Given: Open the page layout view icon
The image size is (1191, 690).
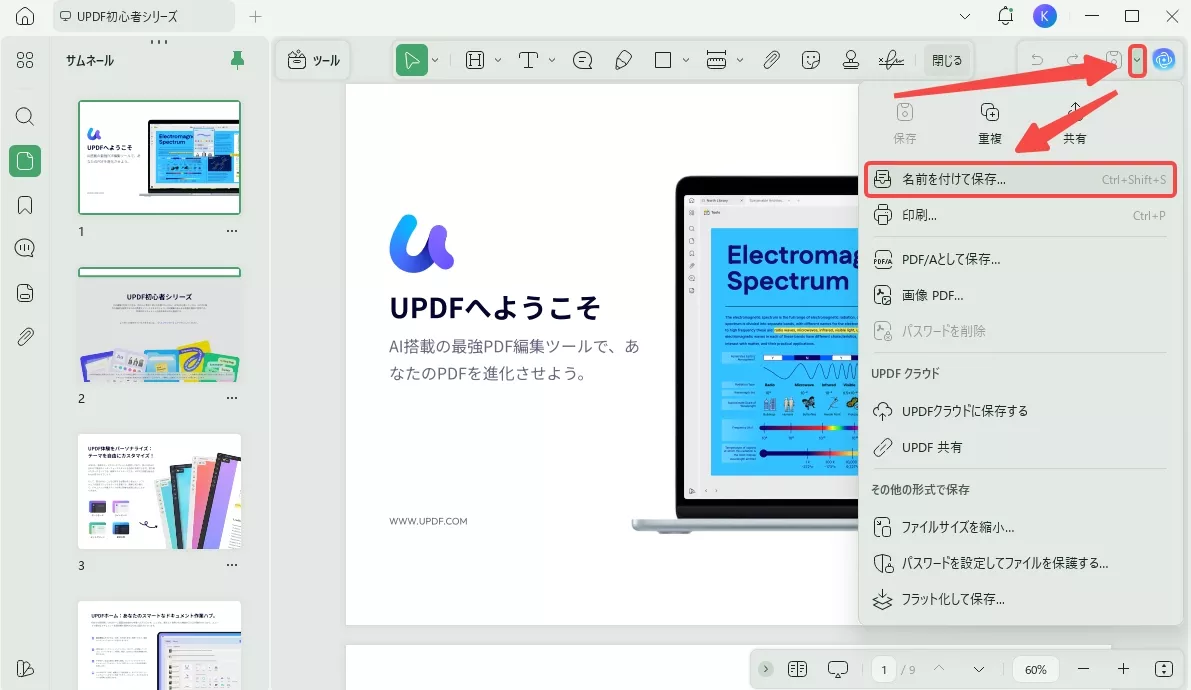Looking at the screenshot, I should click(x=797, y=669).
